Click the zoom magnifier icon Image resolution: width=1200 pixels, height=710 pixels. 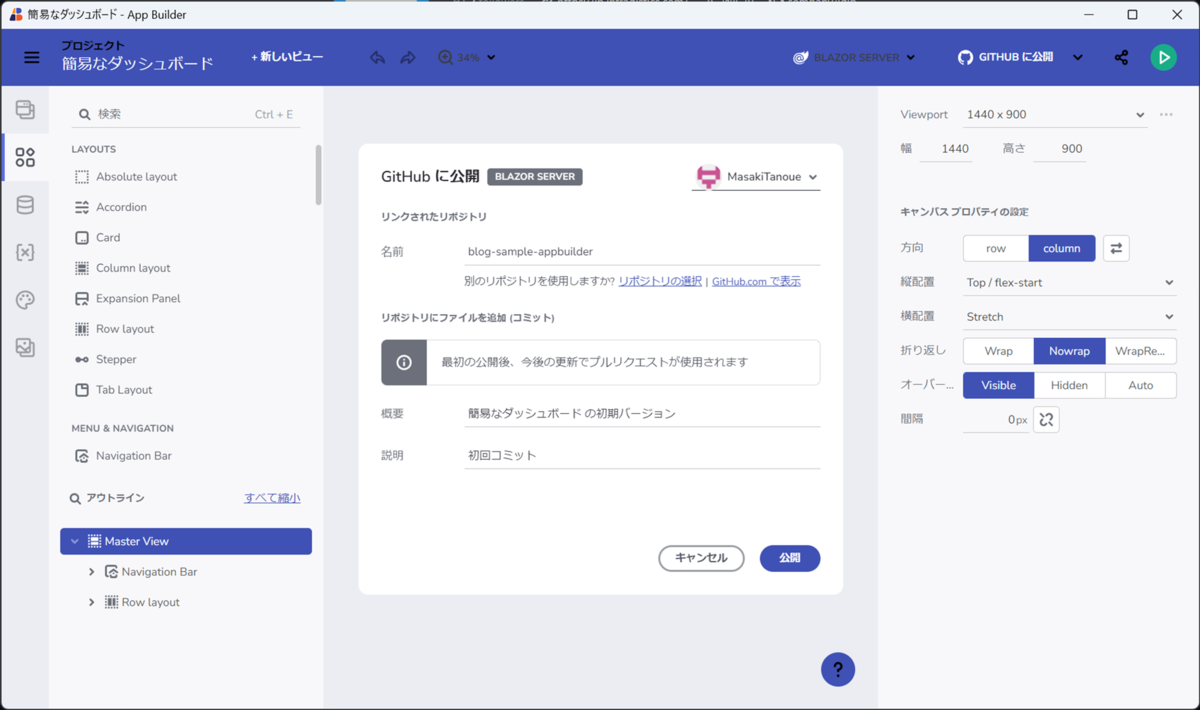[445, 58]
